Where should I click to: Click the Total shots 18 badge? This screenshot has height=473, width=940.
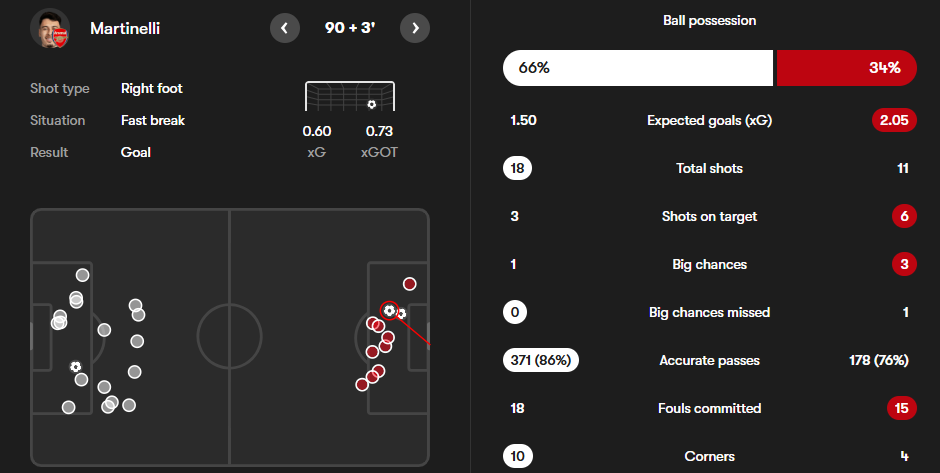coord(517,168)
